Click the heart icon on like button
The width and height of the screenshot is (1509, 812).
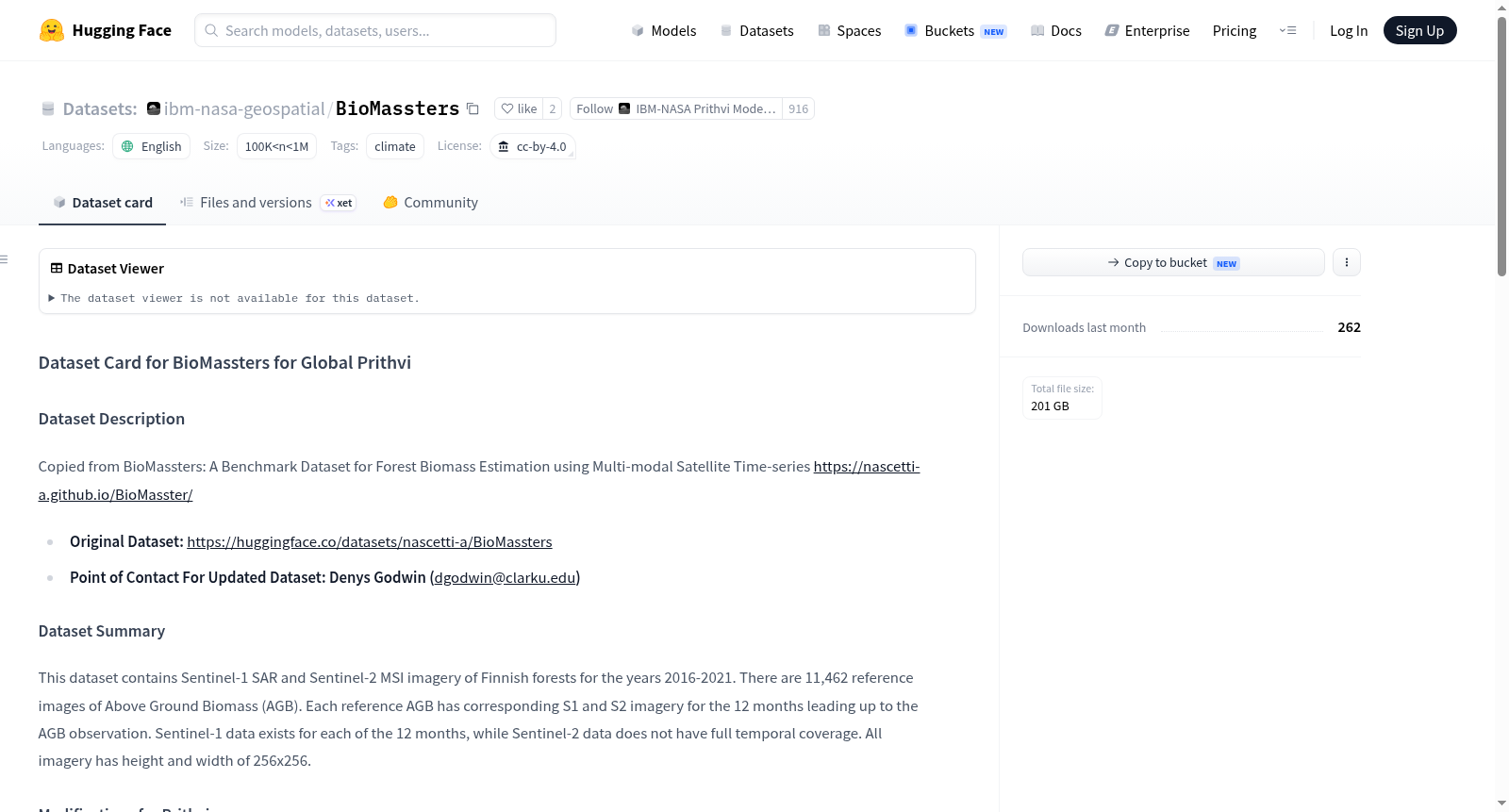click(507, 108)
